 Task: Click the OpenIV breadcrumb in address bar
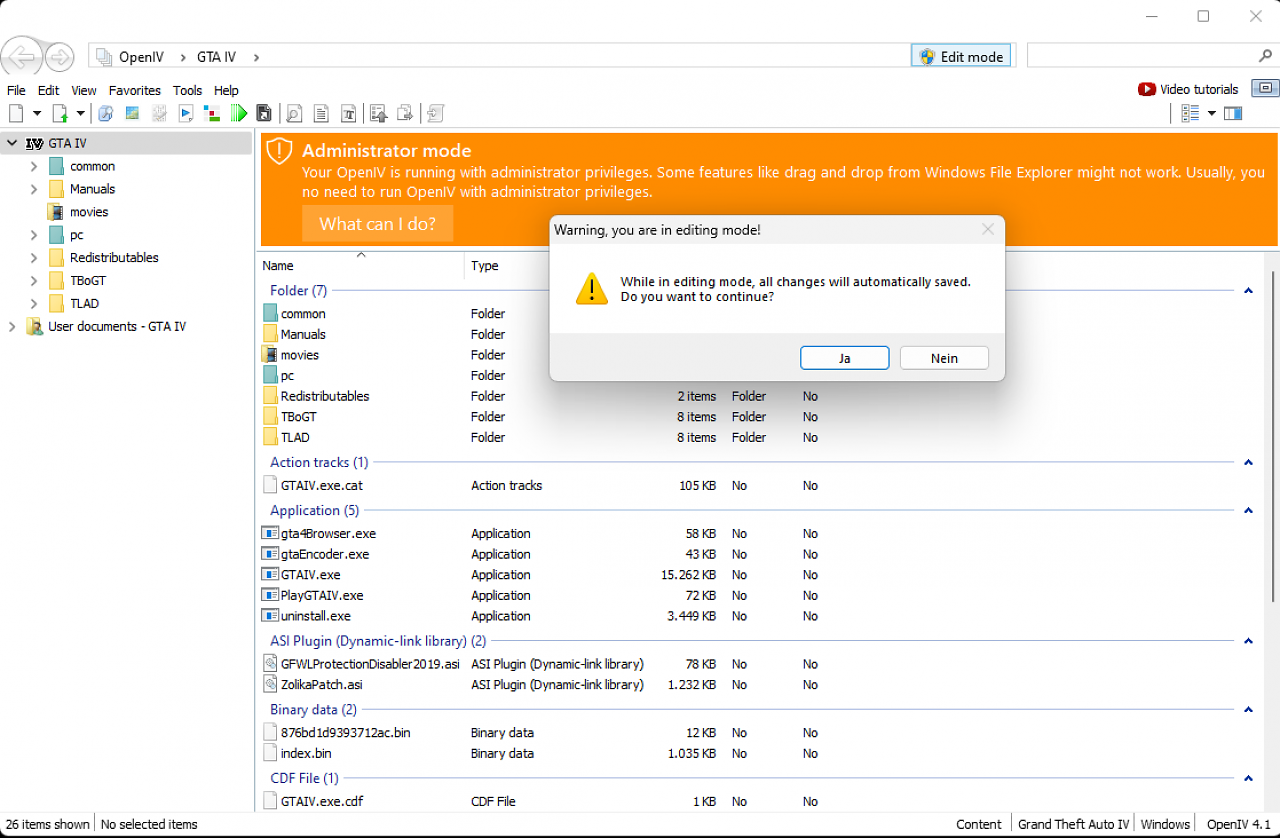click(141, 57)
